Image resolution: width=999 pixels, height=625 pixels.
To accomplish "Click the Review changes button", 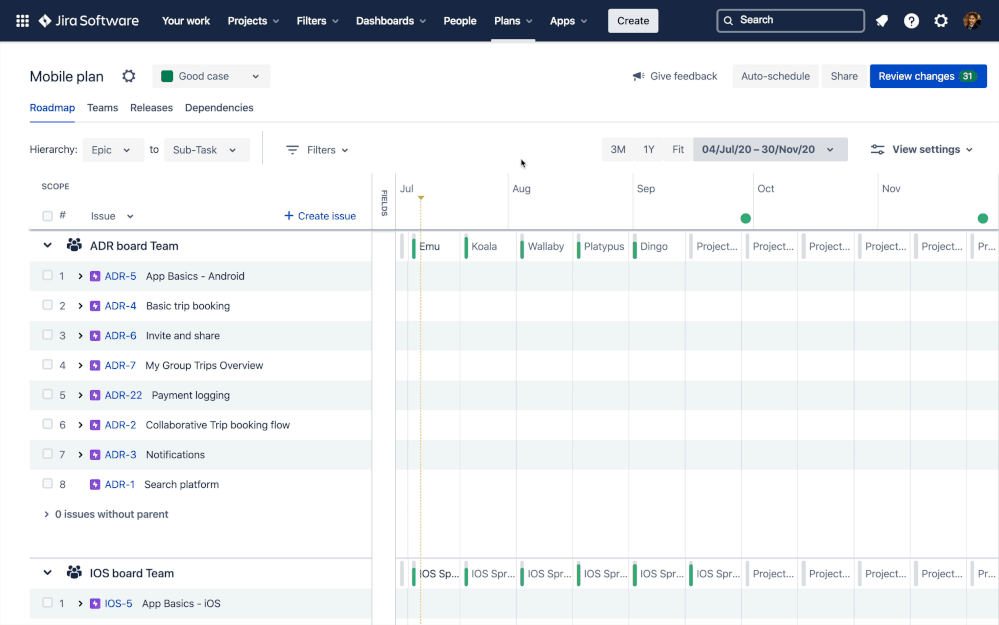I will coord(927,77).
